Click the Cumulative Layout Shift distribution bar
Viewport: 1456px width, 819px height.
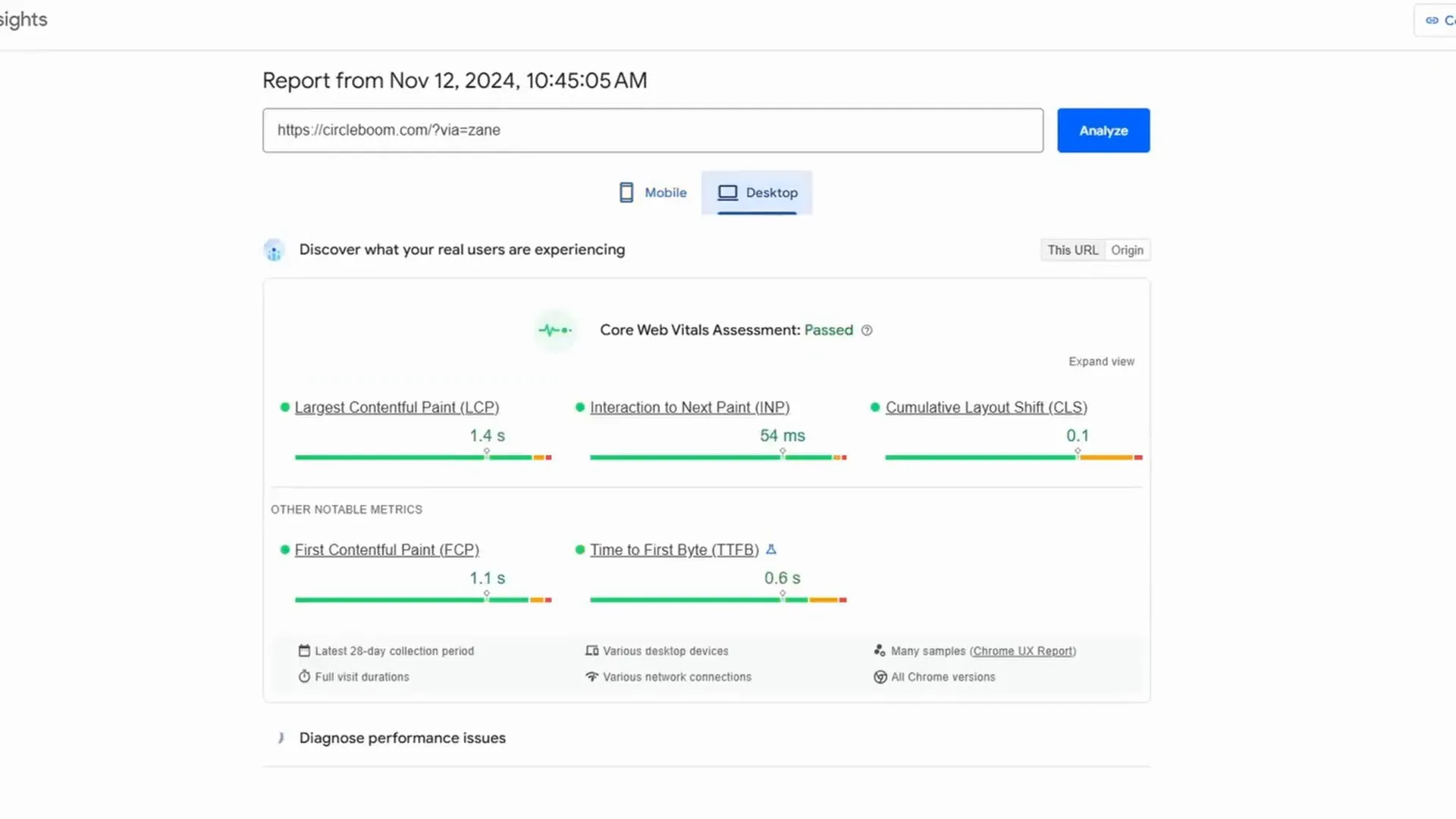pos(1013,457)
